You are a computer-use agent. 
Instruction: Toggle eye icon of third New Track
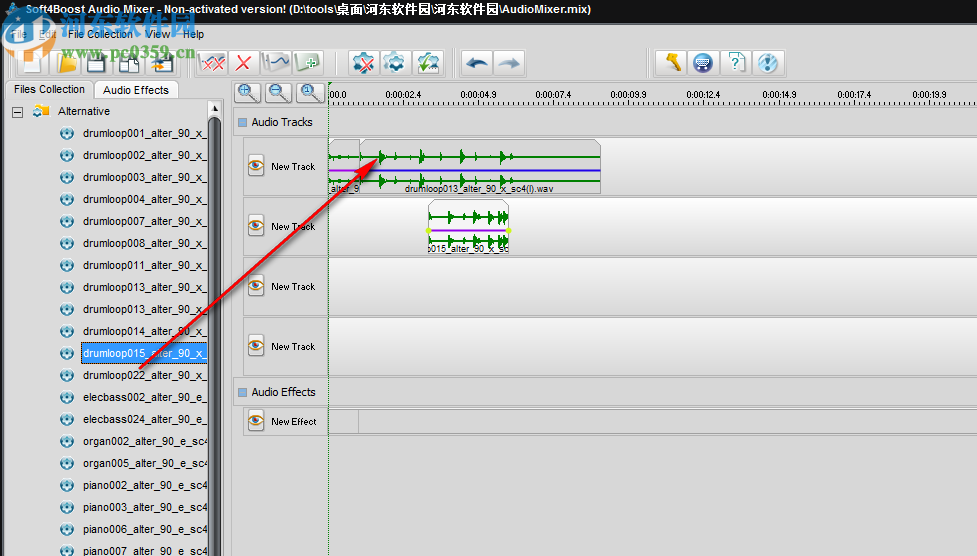[256, 285]
